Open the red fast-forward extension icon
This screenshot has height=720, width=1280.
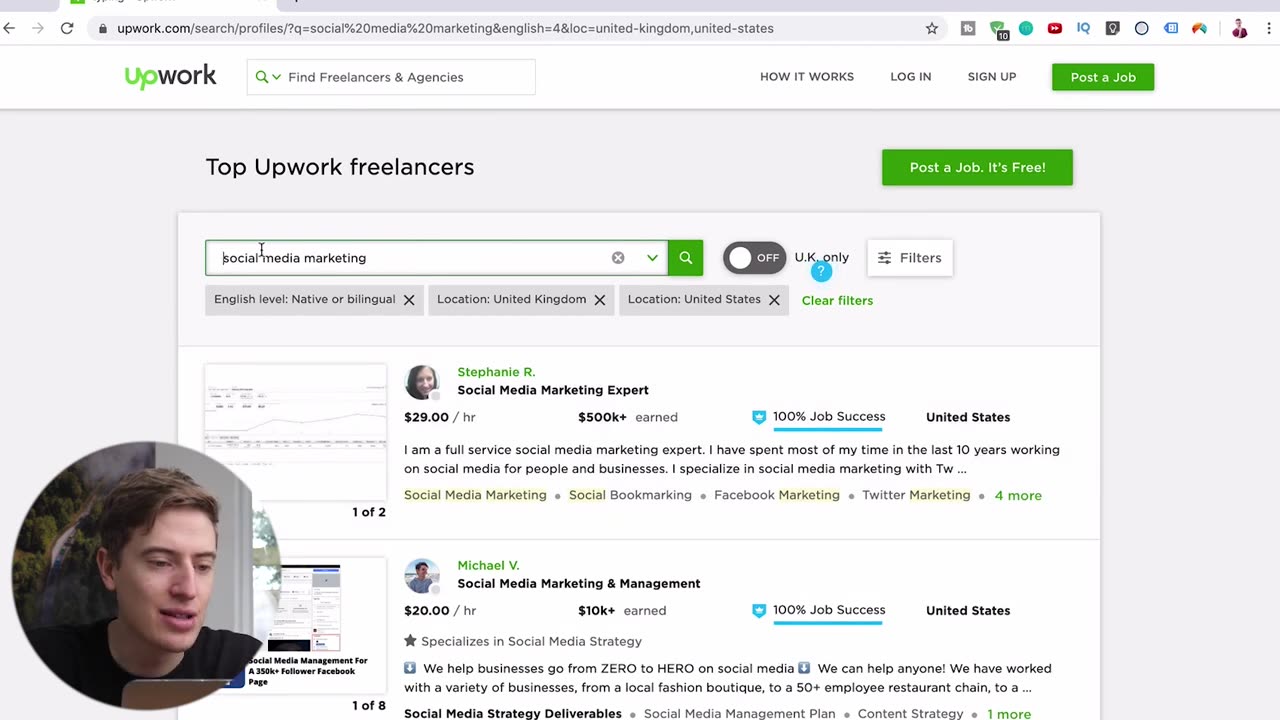1055,28
